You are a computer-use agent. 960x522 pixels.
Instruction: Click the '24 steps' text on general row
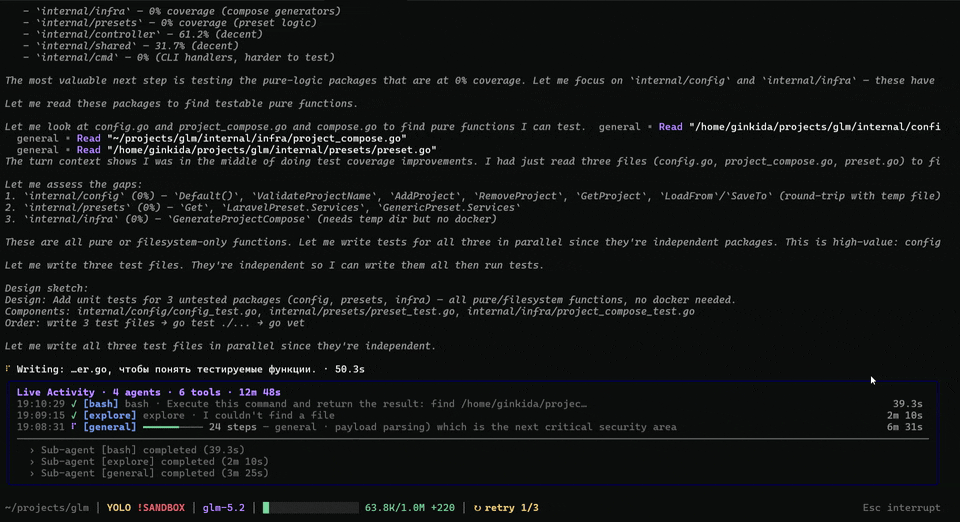click(233, 427)
